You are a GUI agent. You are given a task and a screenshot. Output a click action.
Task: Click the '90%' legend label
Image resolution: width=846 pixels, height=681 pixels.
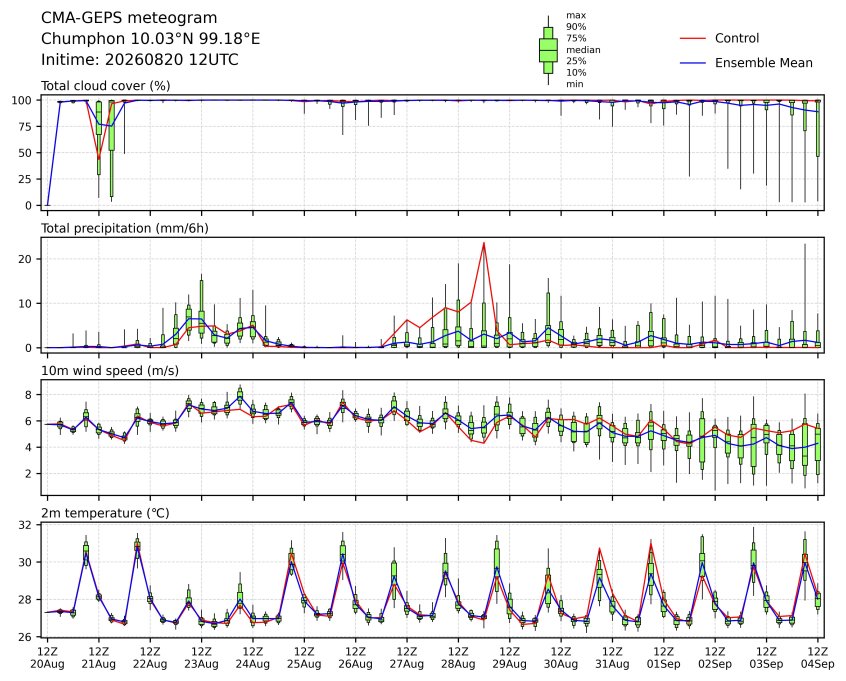click(576, 26)
